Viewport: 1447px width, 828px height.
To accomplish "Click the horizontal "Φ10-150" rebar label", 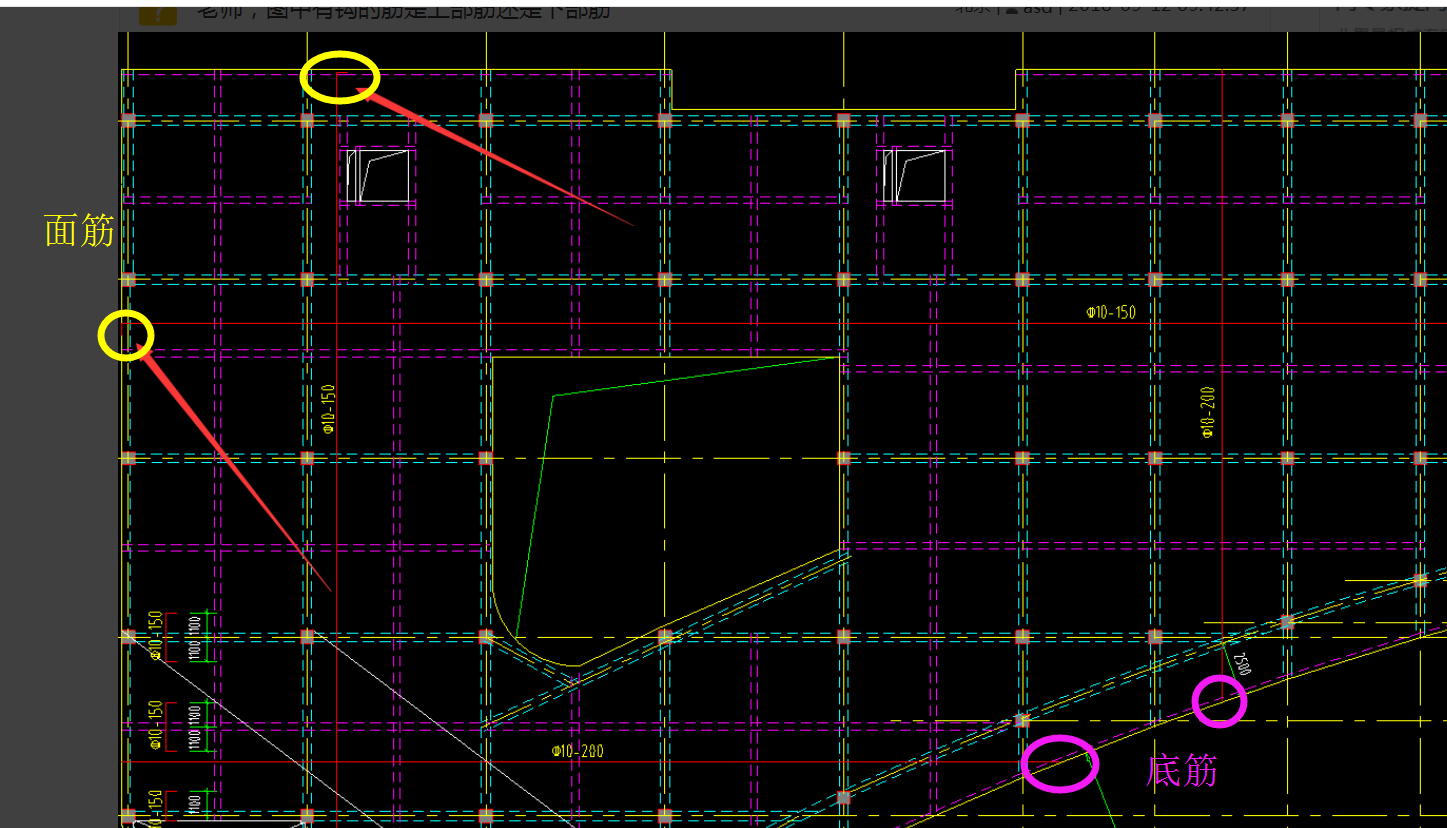I will 1111,312.
